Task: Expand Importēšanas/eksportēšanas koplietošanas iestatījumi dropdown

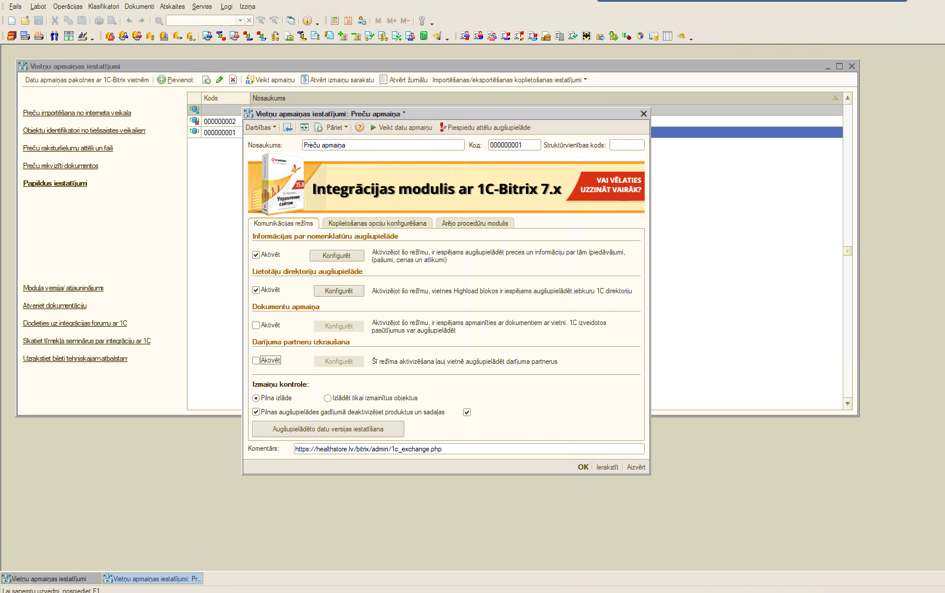Action: pos(509,80)
